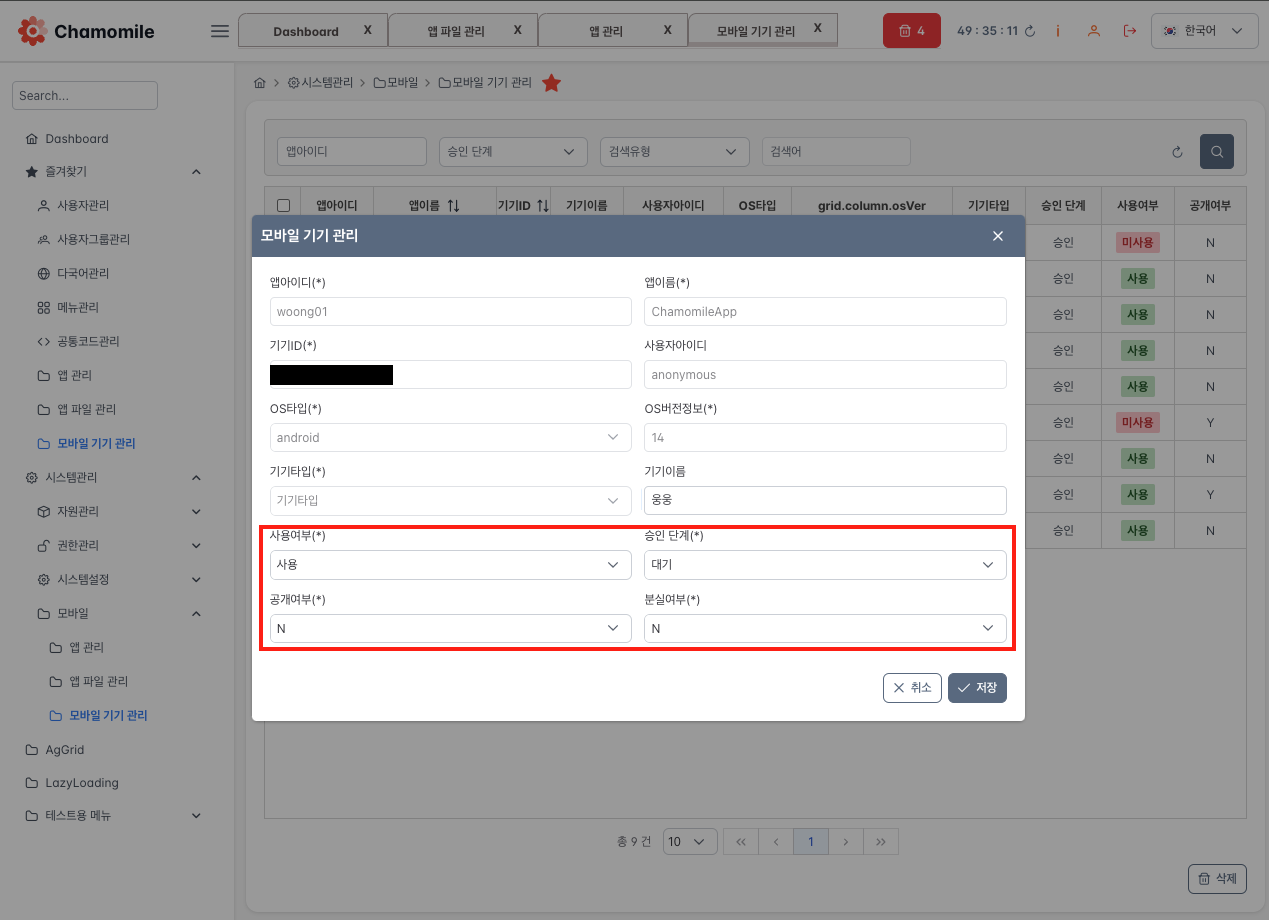Click the red favorite star icon

[x=551, y=83]
